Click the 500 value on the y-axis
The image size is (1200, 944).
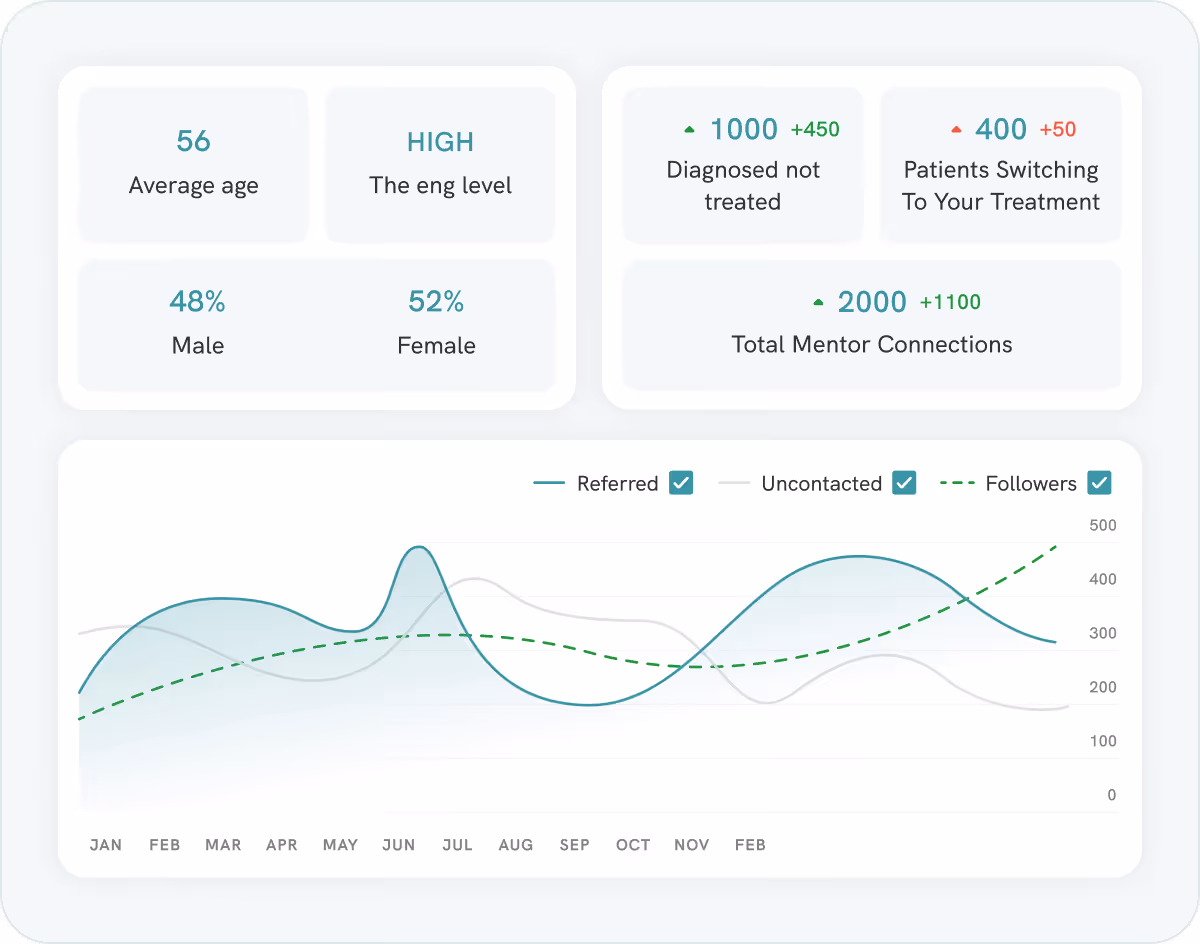point(1101,525)
